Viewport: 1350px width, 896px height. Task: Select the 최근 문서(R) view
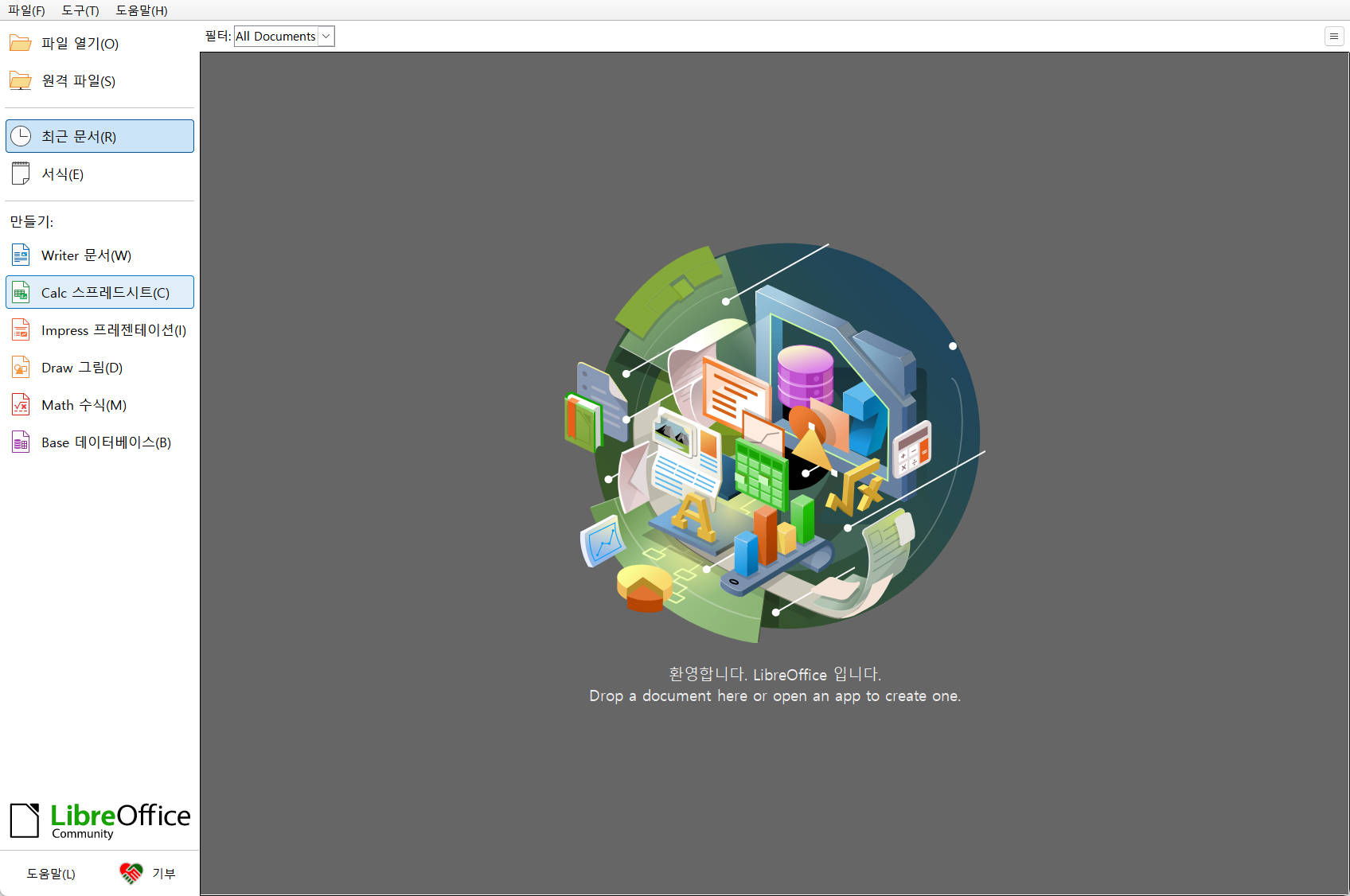point(99,136)
